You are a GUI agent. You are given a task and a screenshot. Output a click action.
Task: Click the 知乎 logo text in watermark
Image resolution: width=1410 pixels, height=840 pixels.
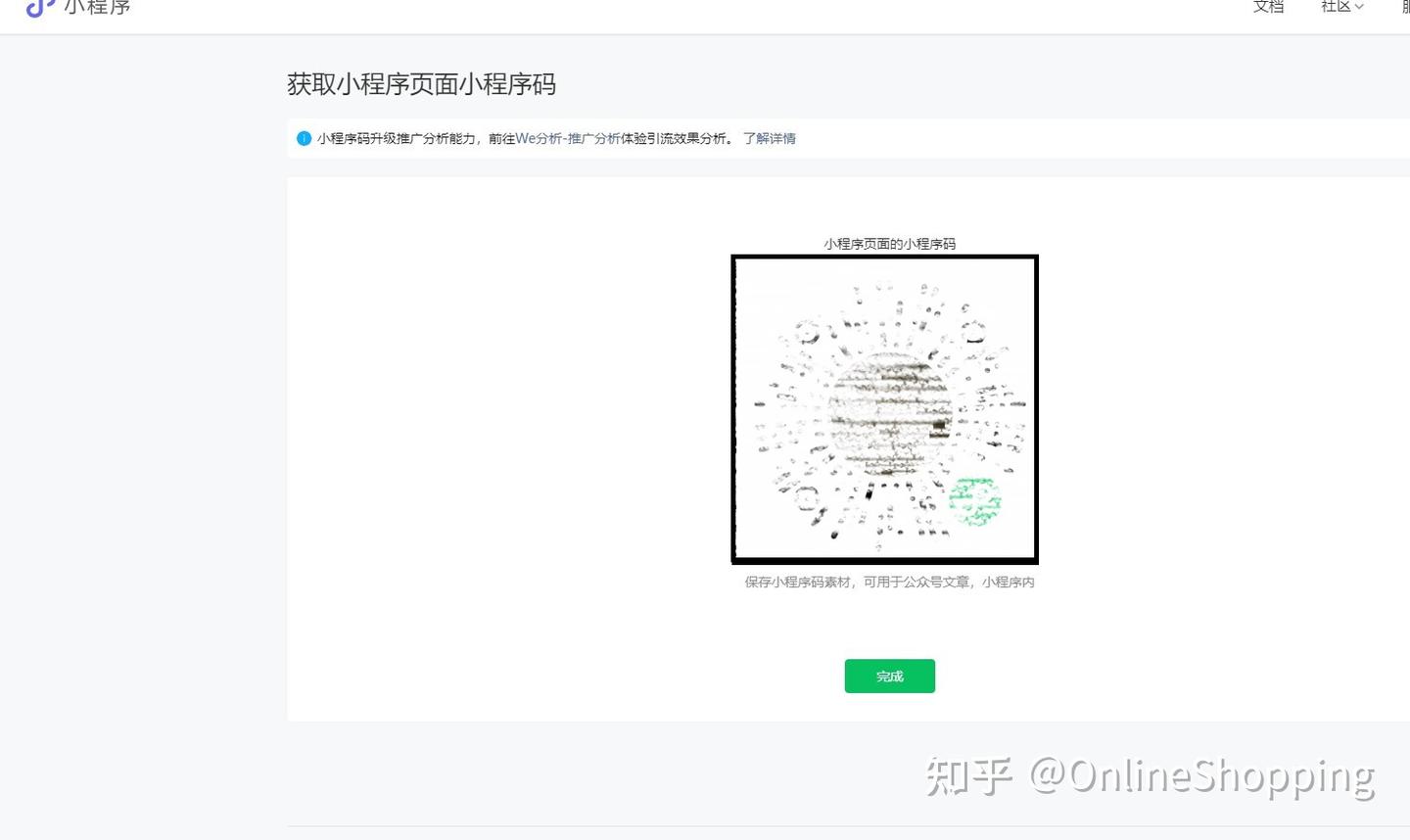968,776
